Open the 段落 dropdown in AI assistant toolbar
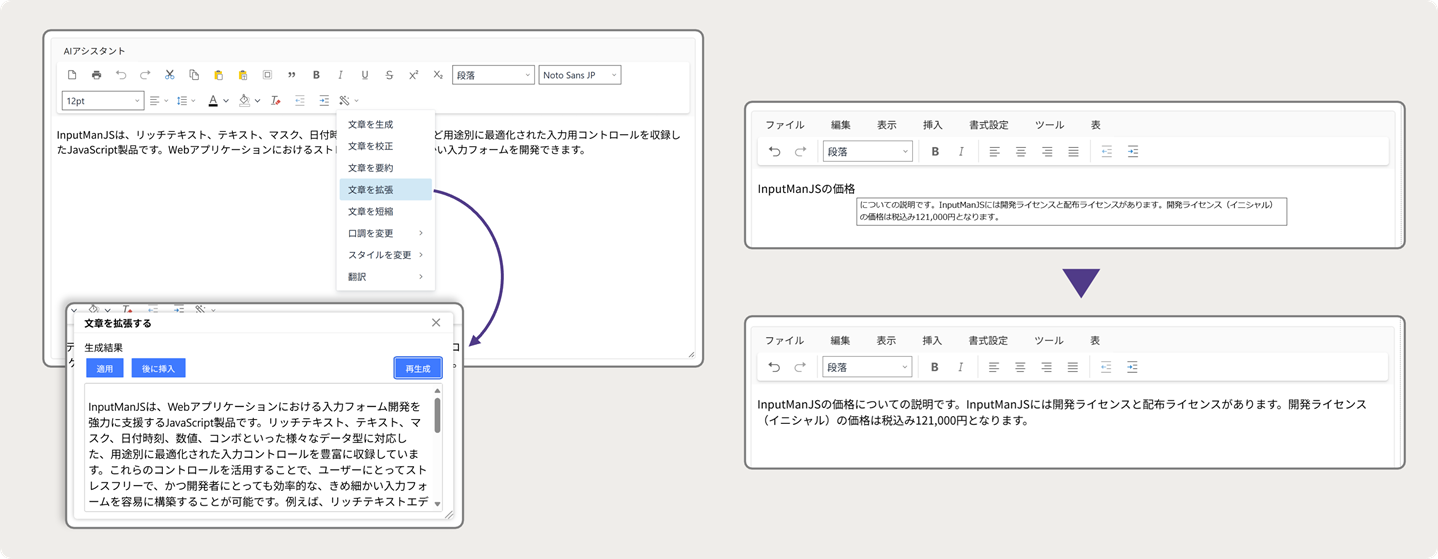 493,75
